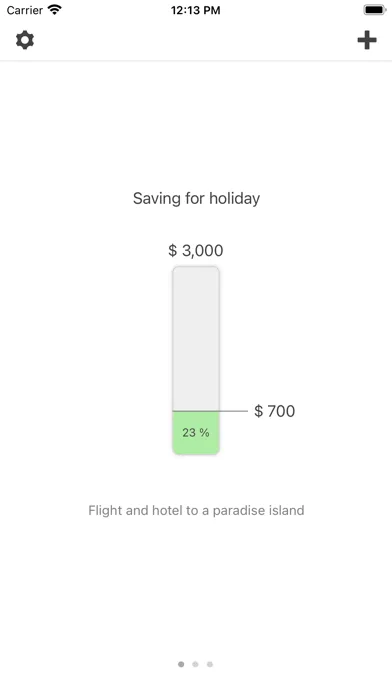Tap the top edge of the savings bar

(196, 267)
